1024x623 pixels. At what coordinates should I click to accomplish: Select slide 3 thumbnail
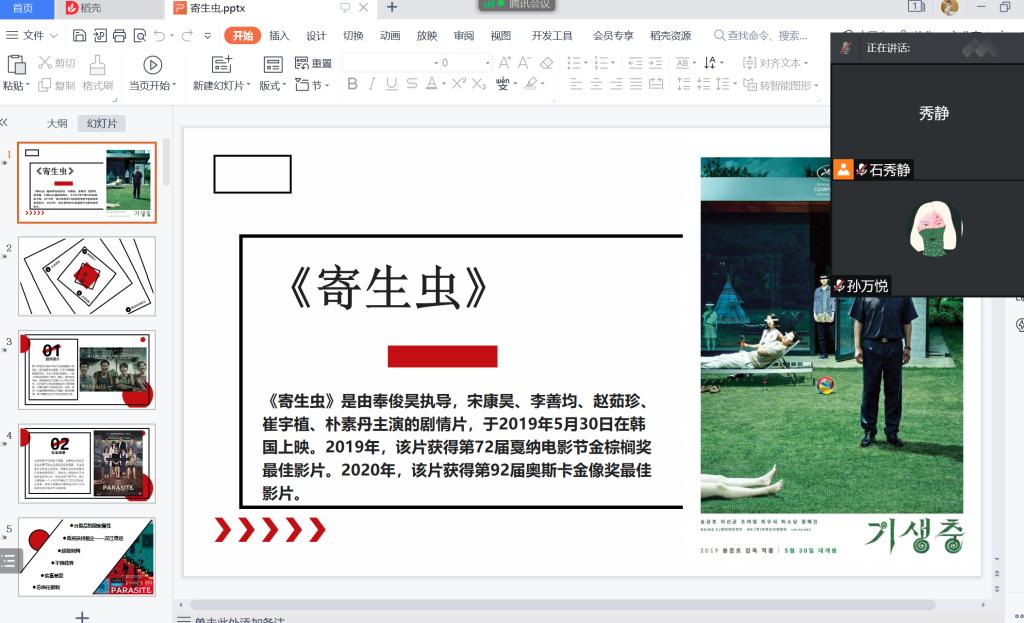pos(87,370)
